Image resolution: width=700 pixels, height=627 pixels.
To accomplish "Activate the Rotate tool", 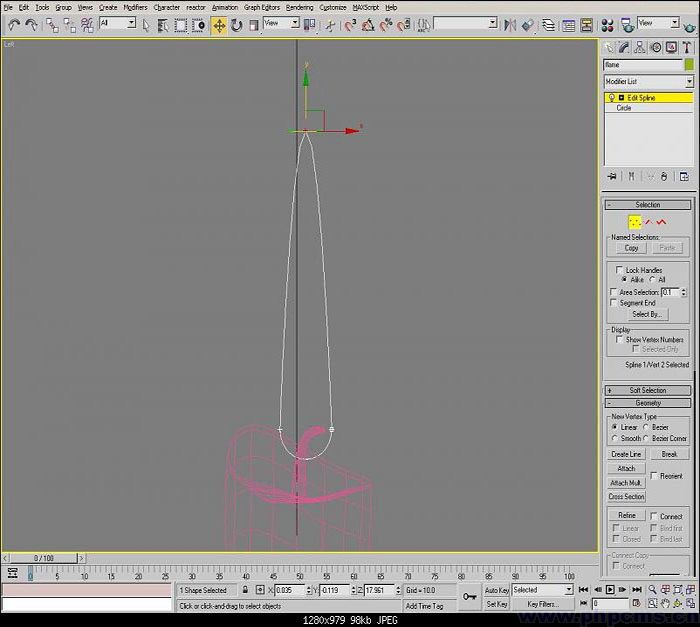I will (x=237, y=25).
